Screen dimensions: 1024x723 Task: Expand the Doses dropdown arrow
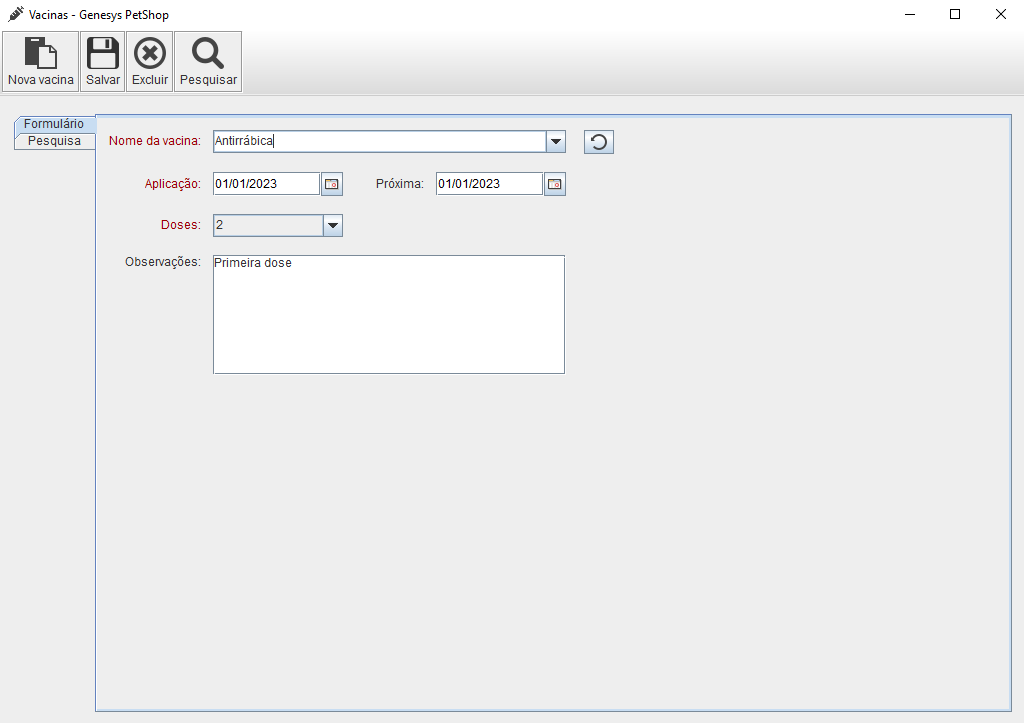pos(333,225)
